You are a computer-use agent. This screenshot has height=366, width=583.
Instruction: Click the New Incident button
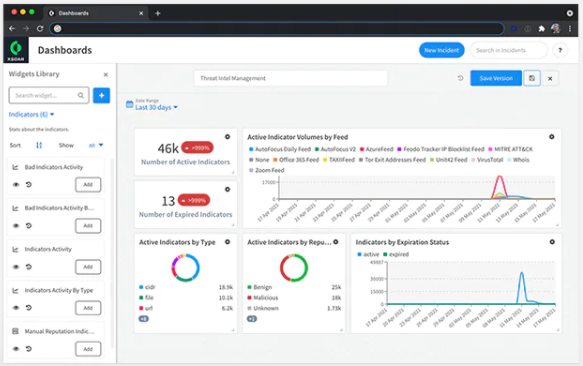[441, 50]
